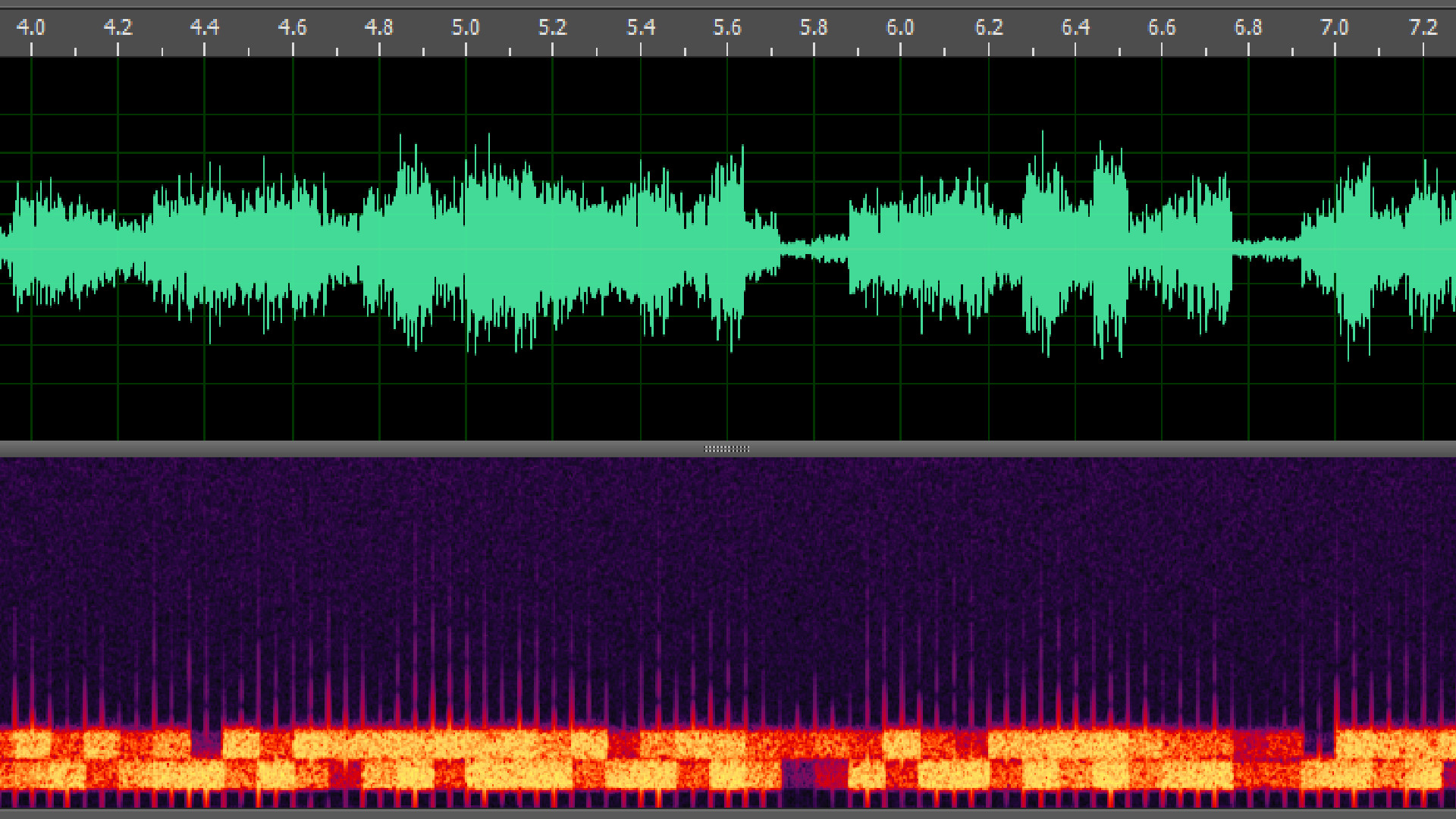1456x819 pixels.
Task: Click the 6.2 second ruler mark
Action: click(989, 28)
